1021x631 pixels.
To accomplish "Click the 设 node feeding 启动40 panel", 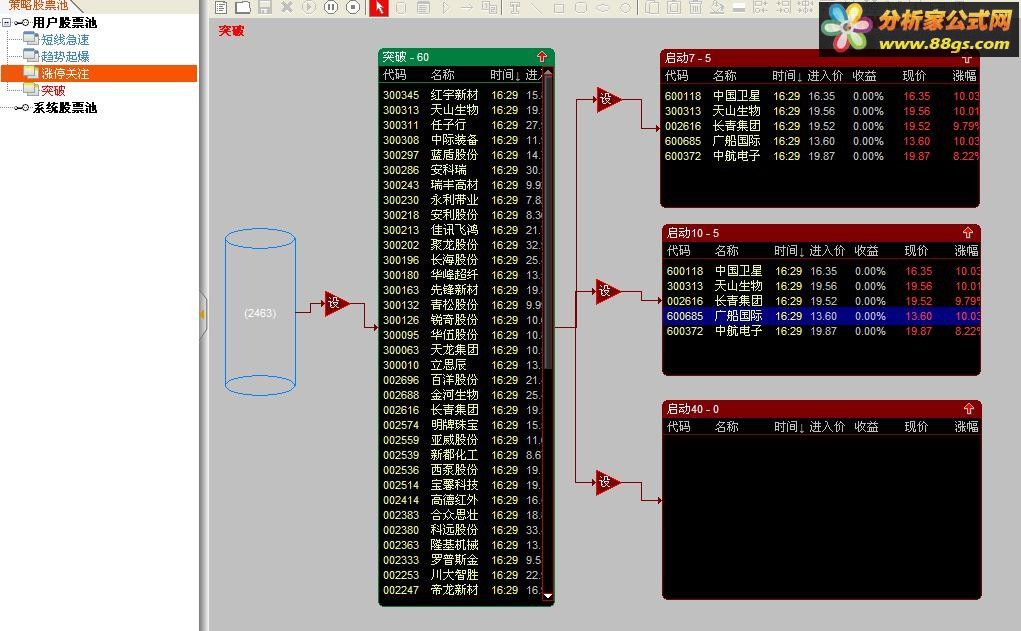I will [x=608, y=482].
